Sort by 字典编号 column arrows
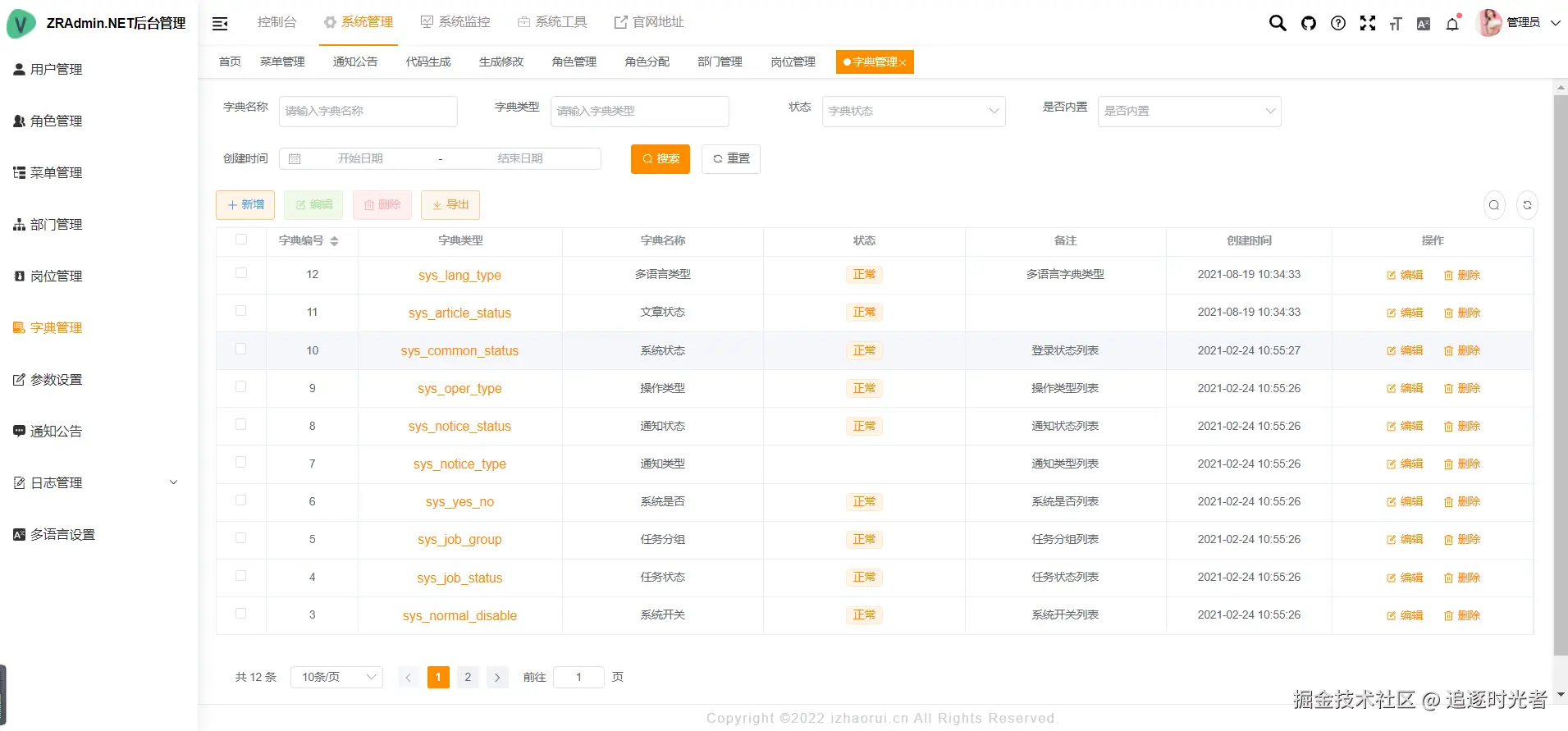This screenshot has height=731, width=1568. [x=334, y=241]
